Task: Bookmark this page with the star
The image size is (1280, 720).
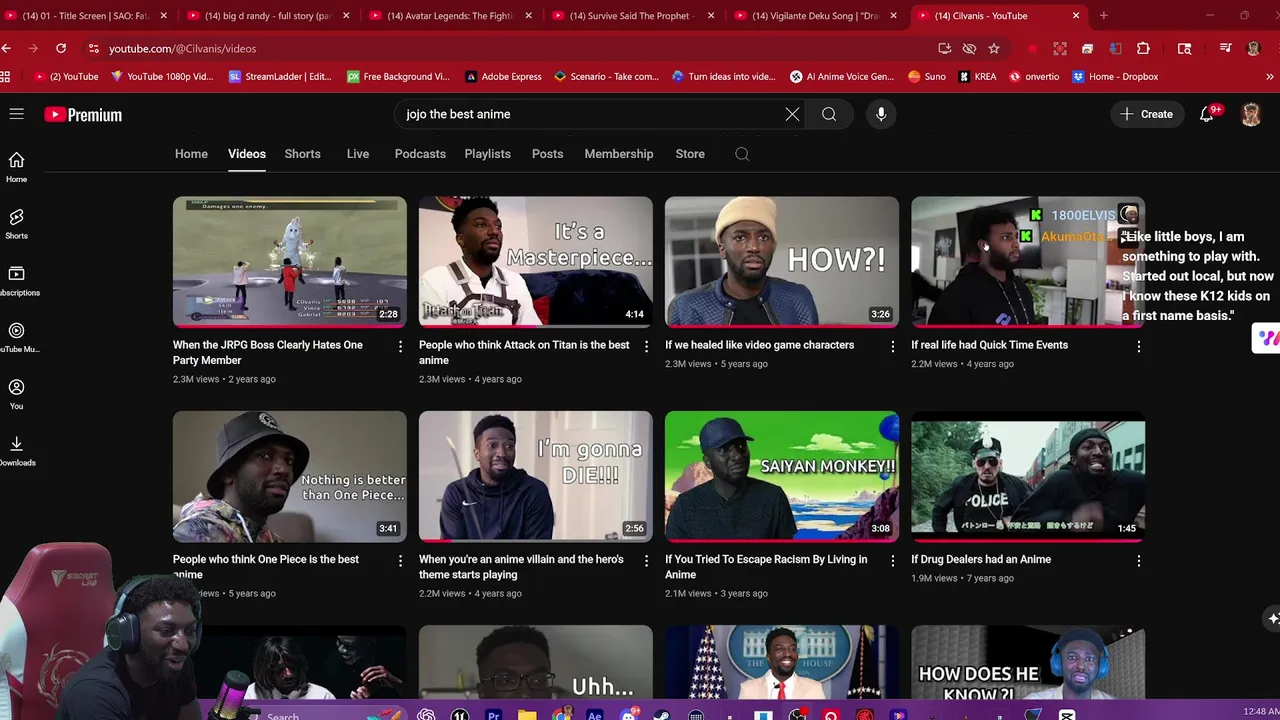Action: pyautogui.click(x=994, y=48)
